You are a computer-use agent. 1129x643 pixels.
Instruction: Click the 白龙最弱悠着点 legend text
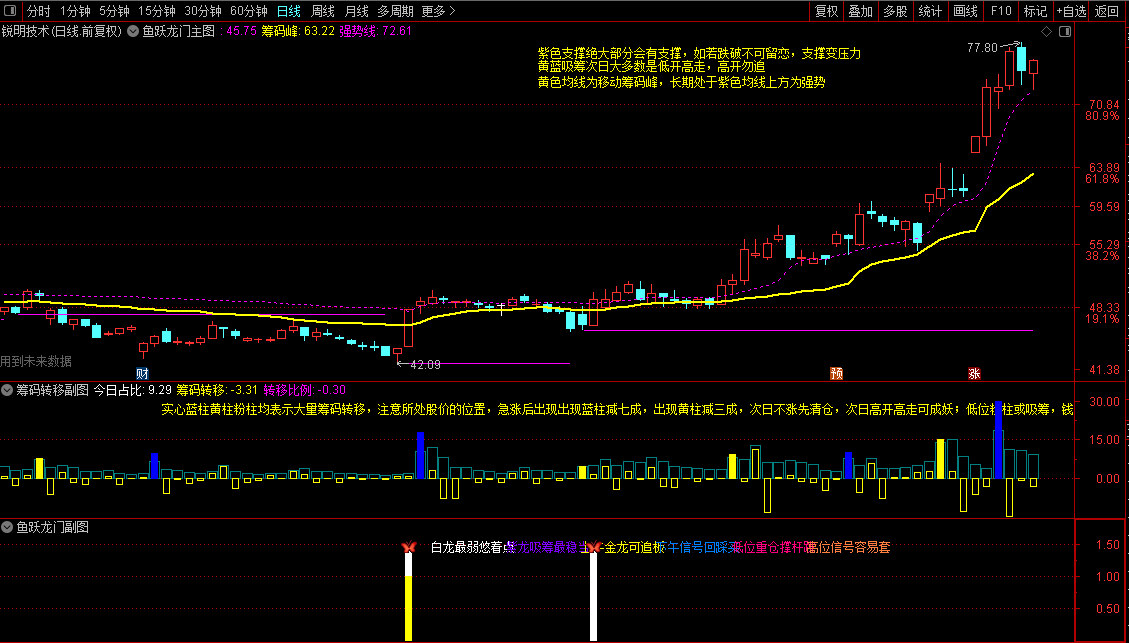[x=472, y=547]
